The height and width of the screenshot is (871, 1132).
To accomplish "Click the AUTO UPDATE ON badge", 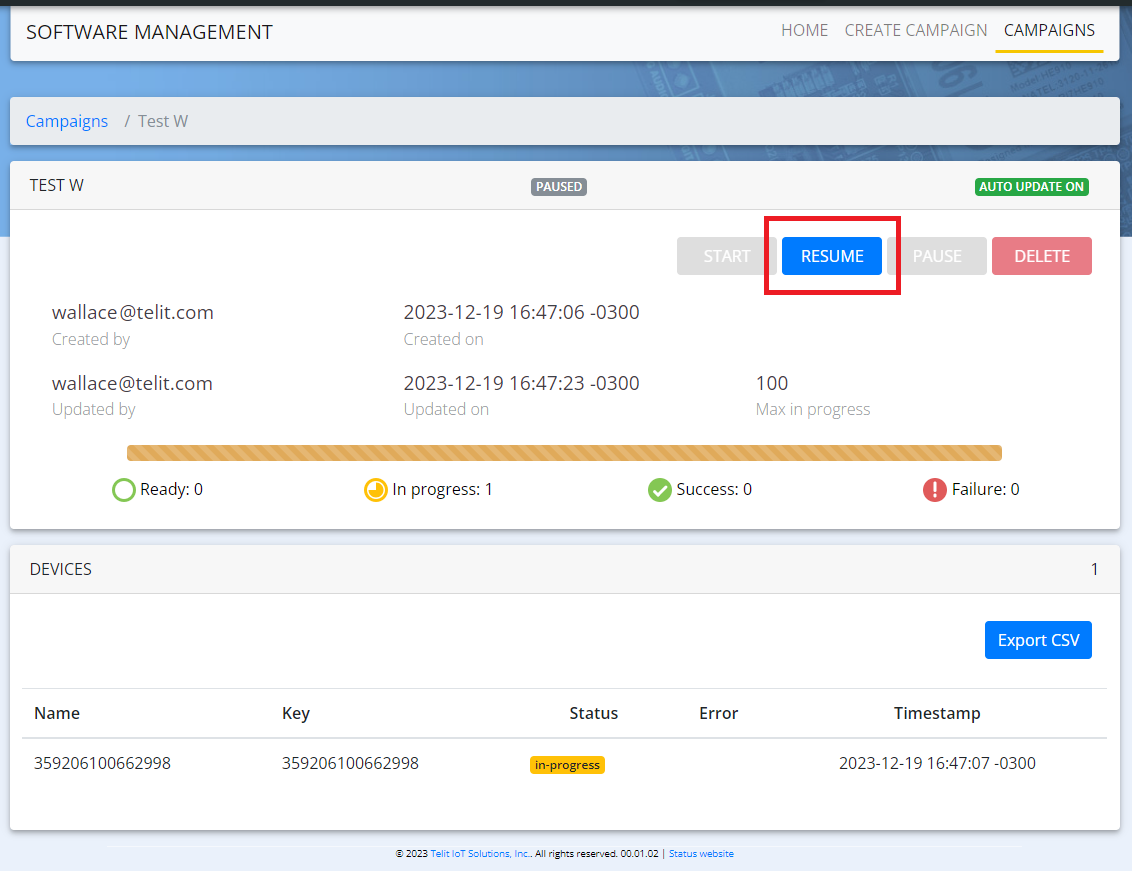I will coord(1032,187).
